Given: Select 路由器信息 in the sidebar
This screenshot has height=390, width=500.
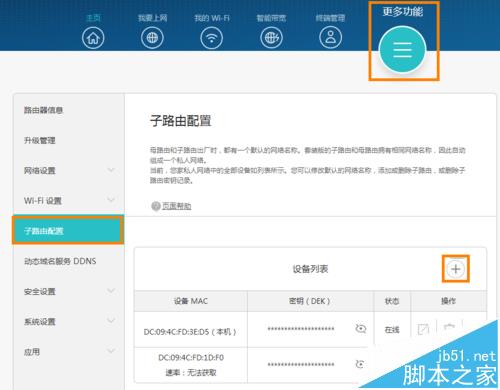Looking at the screenshot, I should (x=43, y=110).
